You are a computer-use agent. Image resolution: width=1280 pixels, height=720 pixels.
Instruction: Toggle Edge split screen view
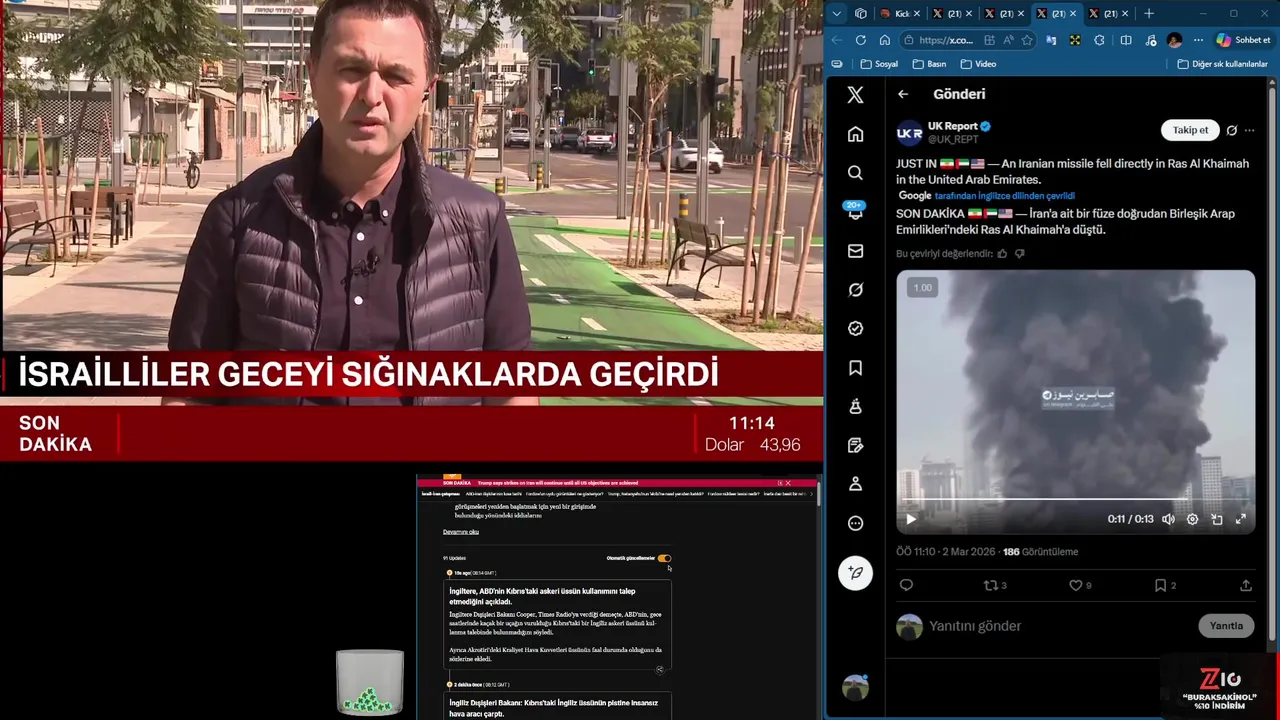pyautogui.click(x=1126, y=40)
